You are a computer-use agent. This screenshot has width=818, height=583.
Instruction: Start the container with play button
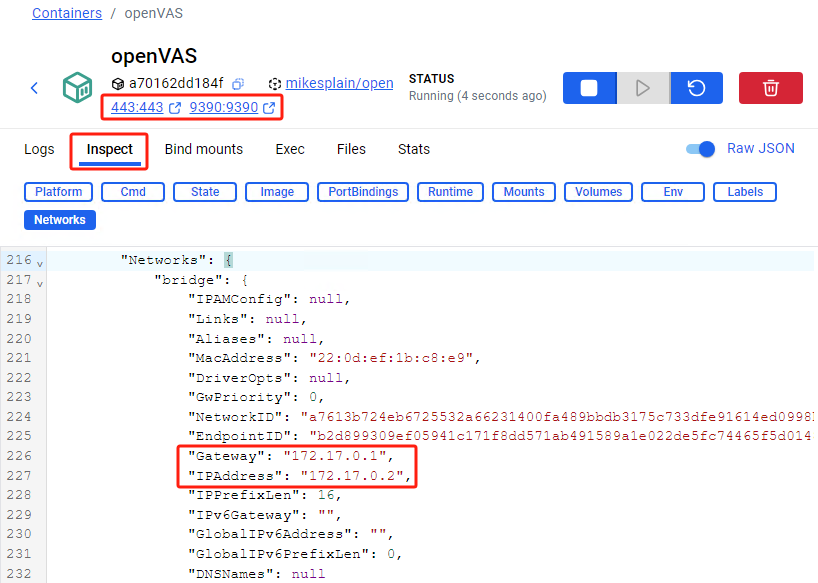[643, 88]
